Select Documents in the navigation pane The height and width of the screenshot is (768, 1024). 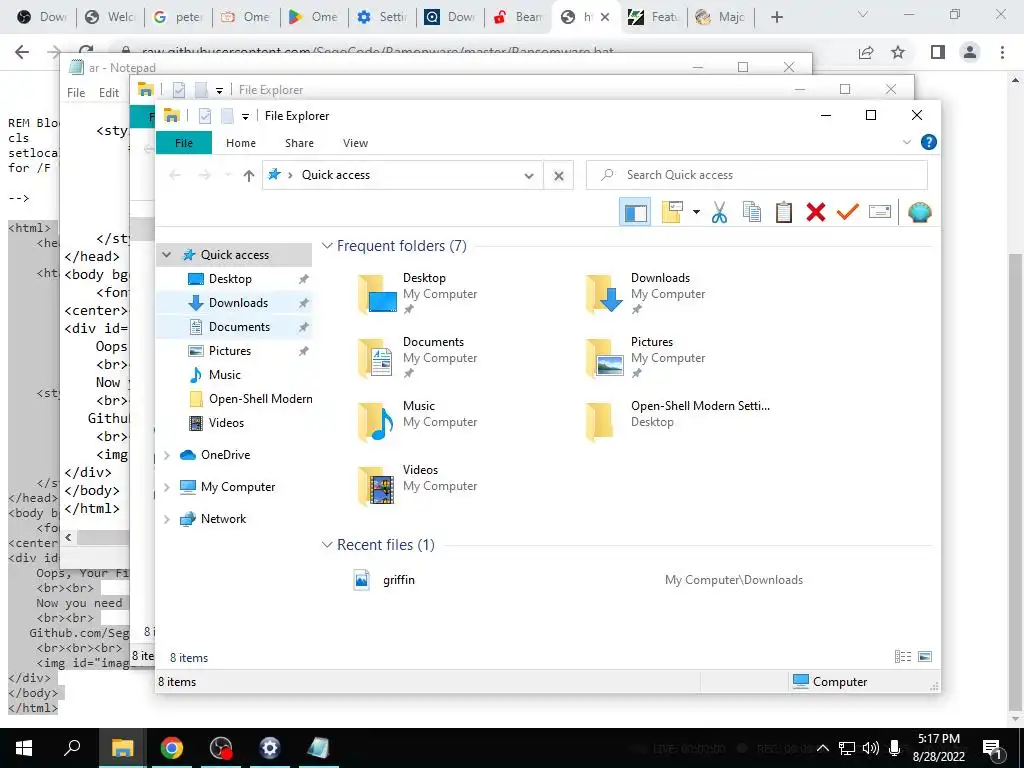coord(239,327)
